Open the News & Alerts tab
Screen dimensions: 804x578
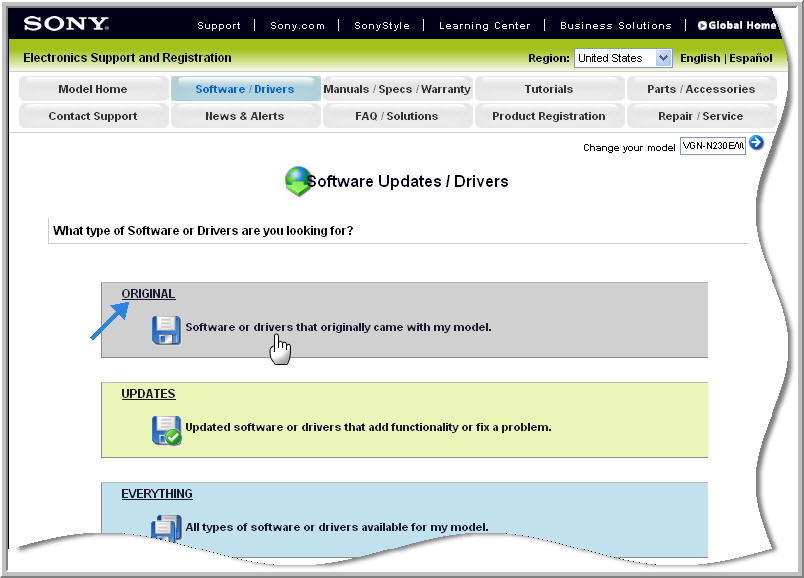tap(245, 116)
